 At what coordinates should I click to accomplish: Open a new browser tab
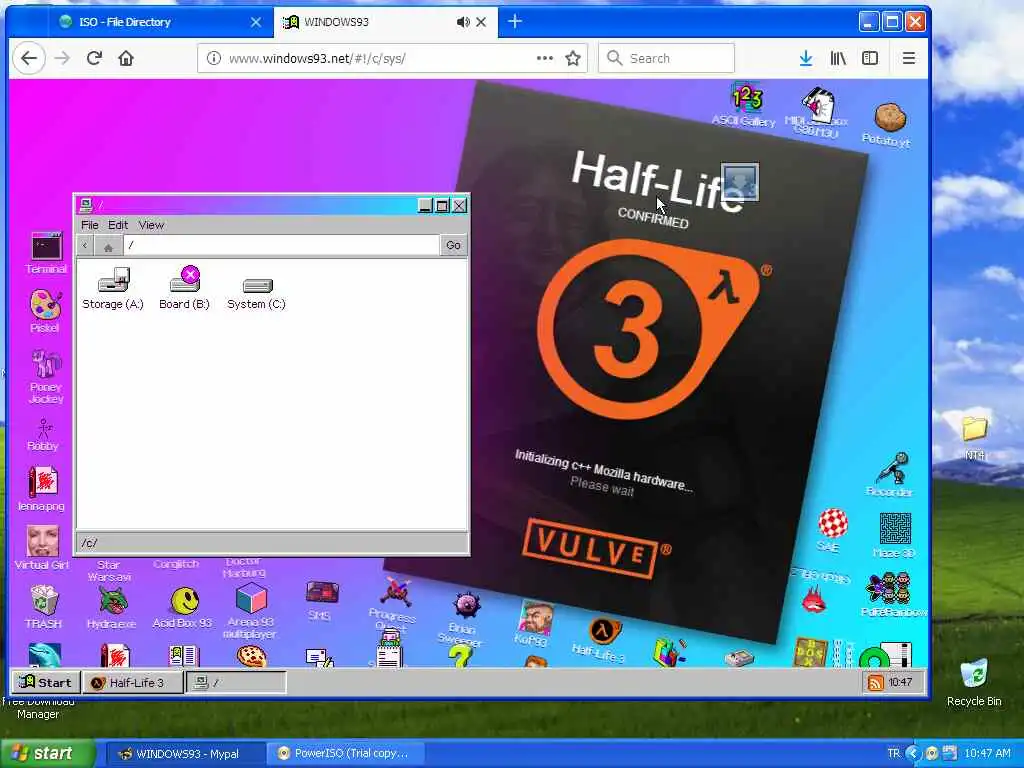click(515, 22)
